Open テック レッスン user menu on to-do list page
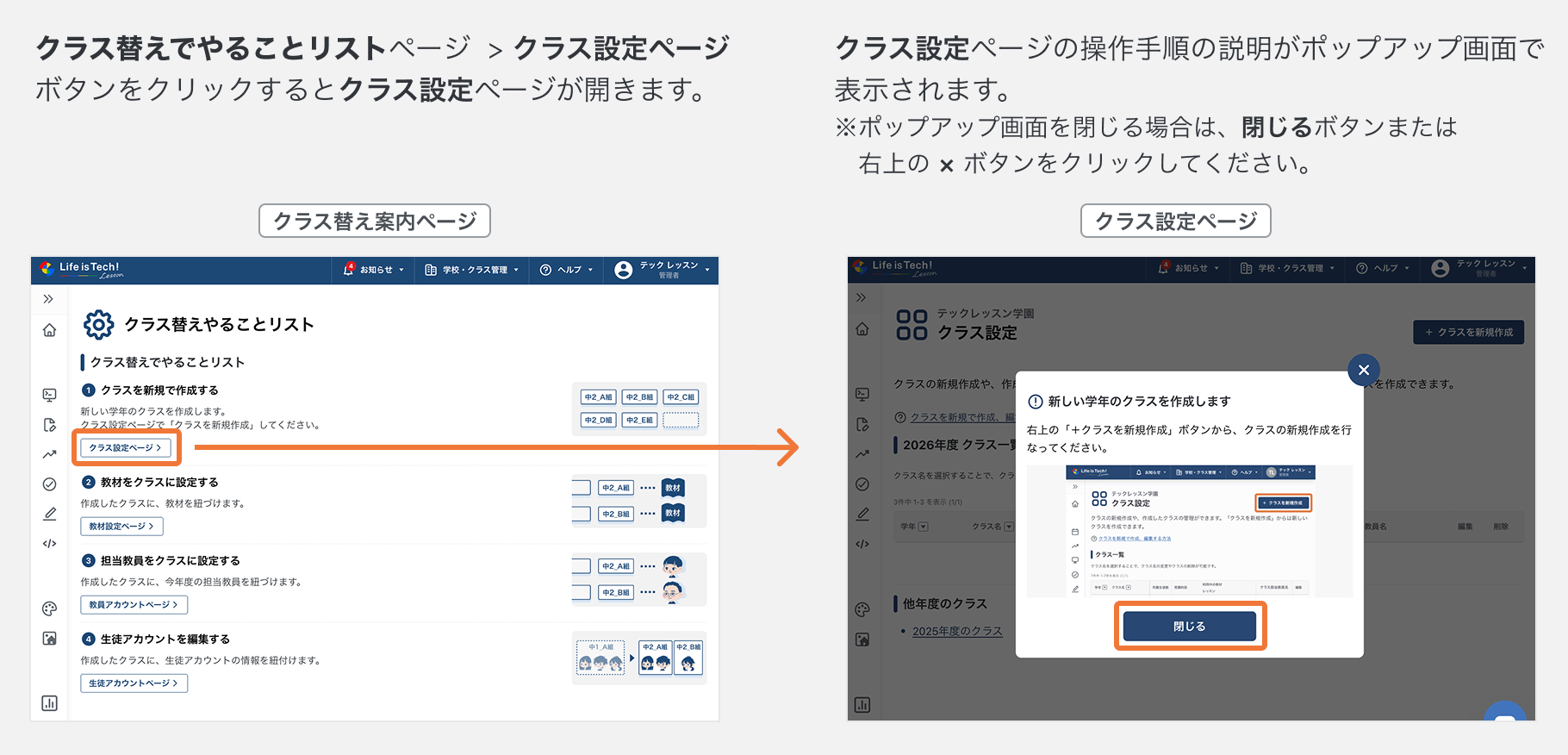 [662, 270]
